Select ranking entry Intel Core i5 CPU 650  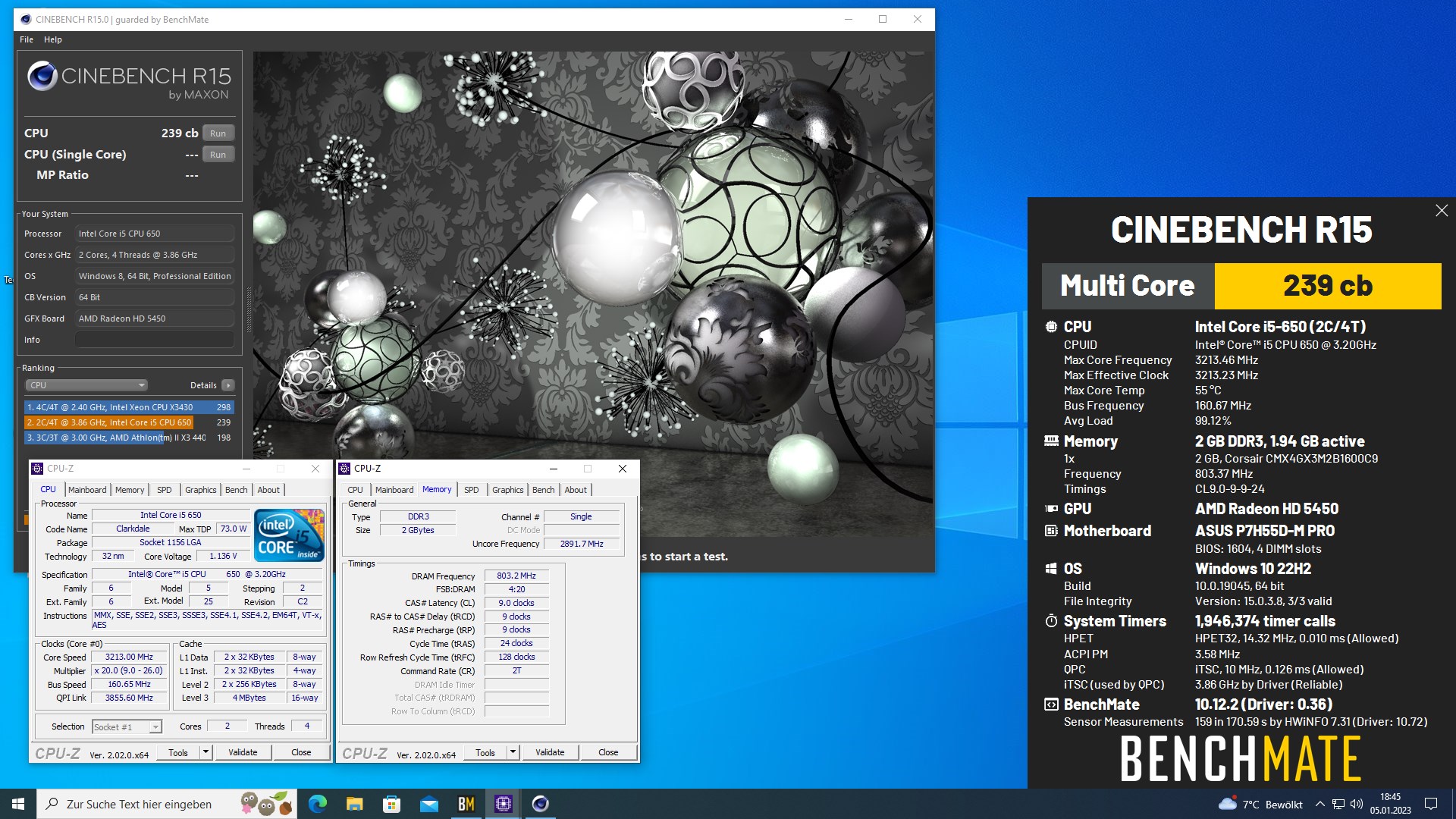coord(129,422)
